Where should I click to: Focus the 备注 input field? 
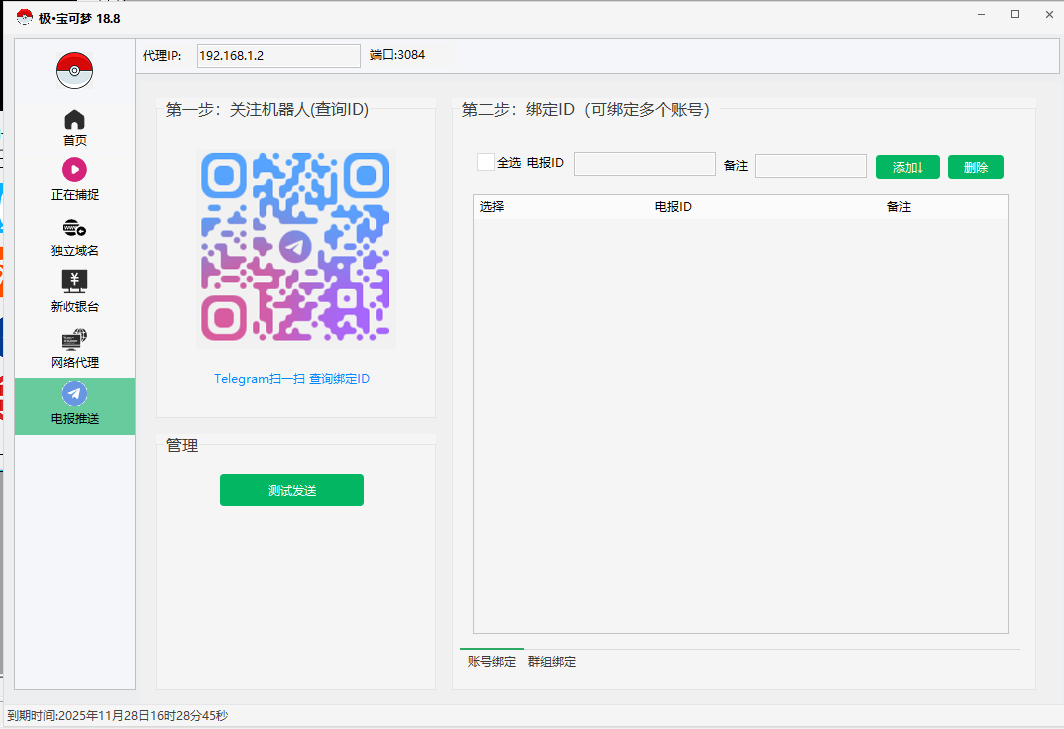pyautogui.click(x=810, y=166)
